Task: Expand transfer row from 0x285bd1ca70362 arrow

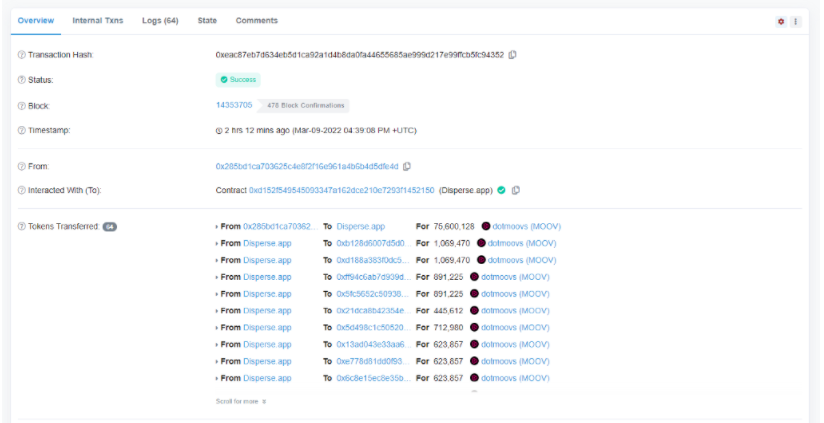Action: (x=217, y=226)
